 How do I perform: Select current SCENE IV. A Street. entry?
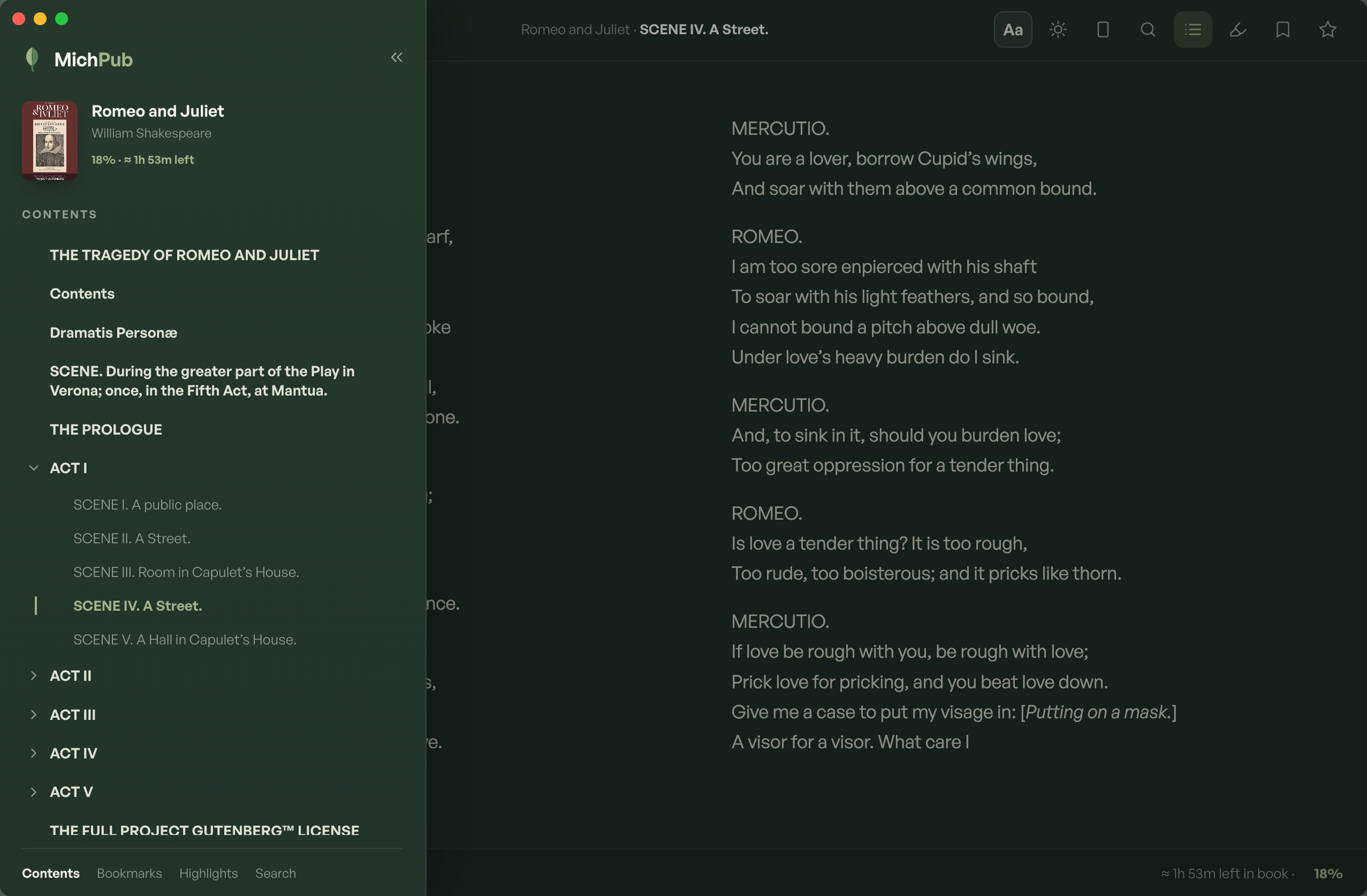coord(138,606)
